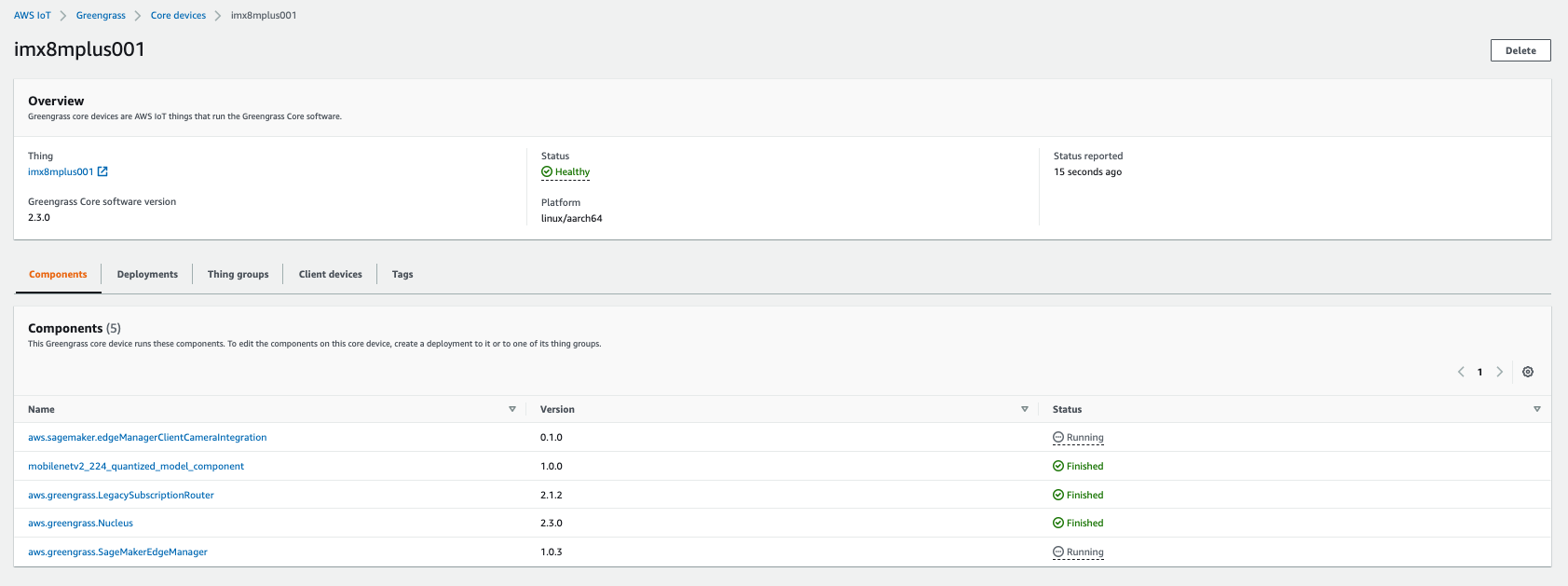The width and height of the screenshot is (1568, 586).
Task: Click Finished status text for Nucleus
Action: point(1085,523)
